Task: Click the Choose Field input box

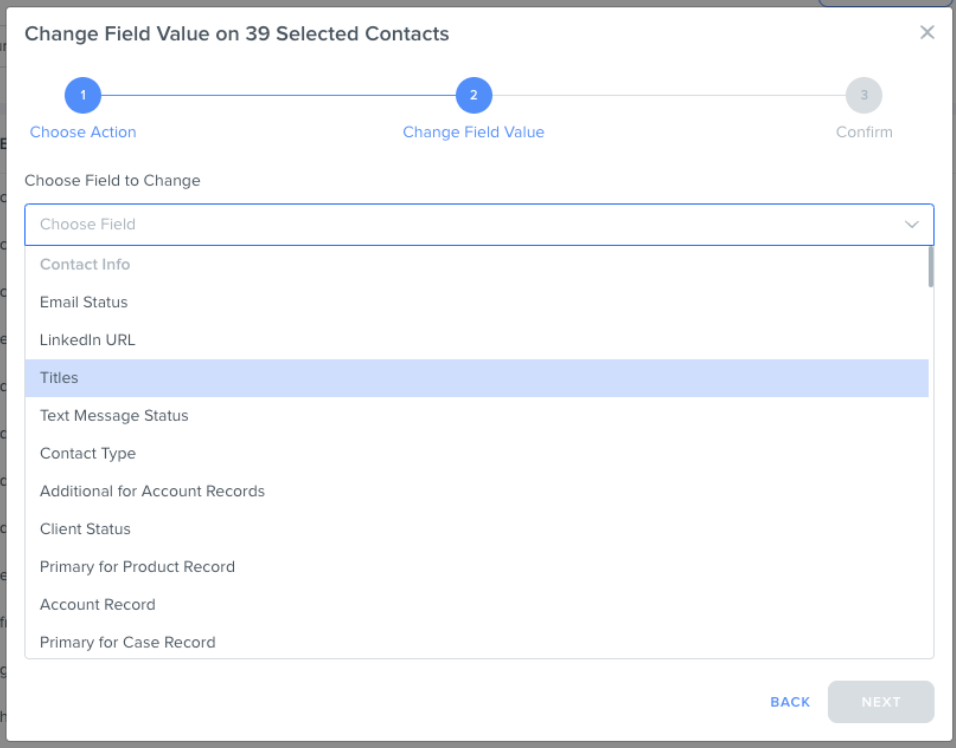Action: click(x=479, y=224)
